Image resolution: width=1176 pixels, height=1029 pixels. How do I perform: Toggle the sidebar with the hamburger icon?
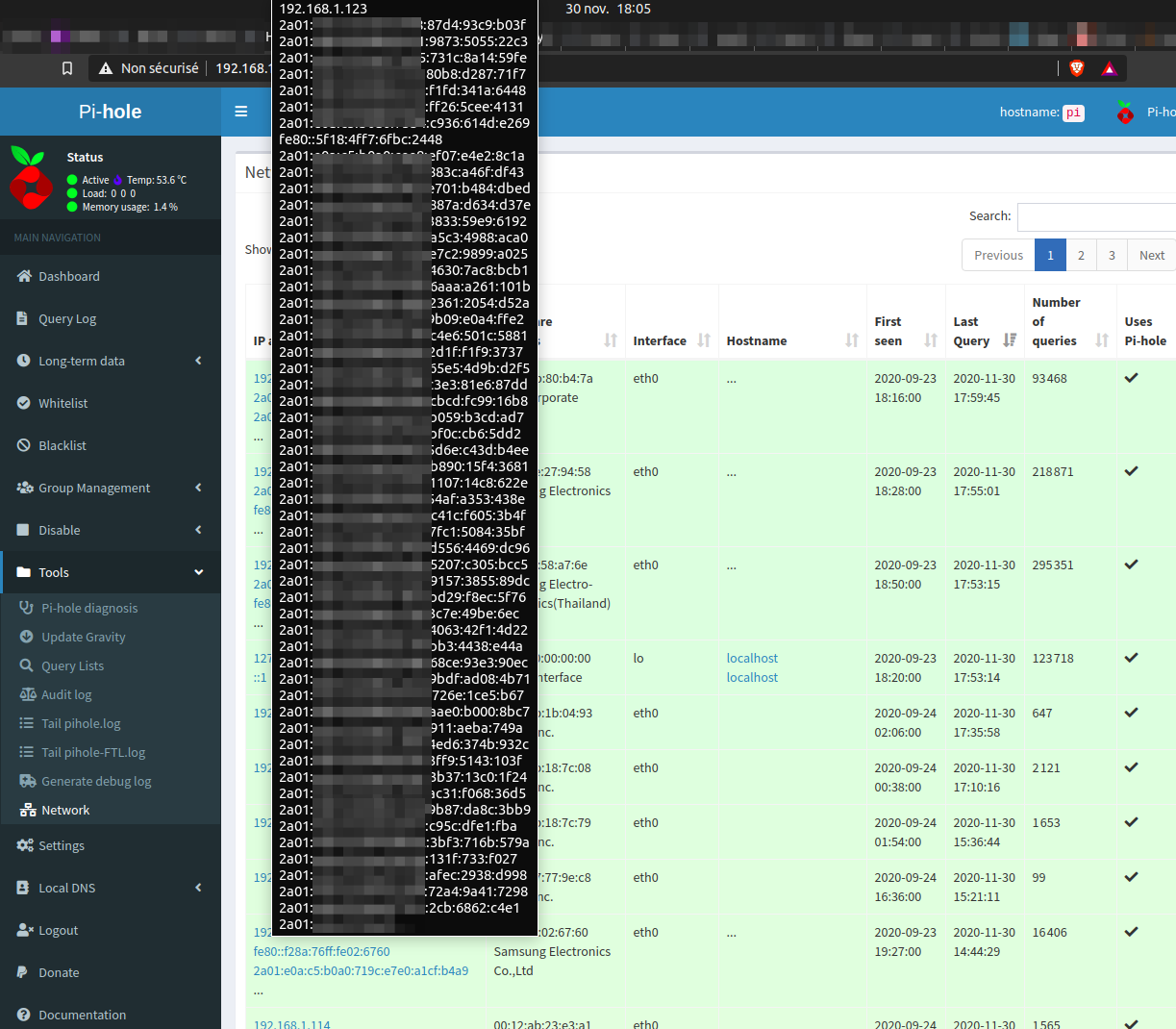[241, 112]
